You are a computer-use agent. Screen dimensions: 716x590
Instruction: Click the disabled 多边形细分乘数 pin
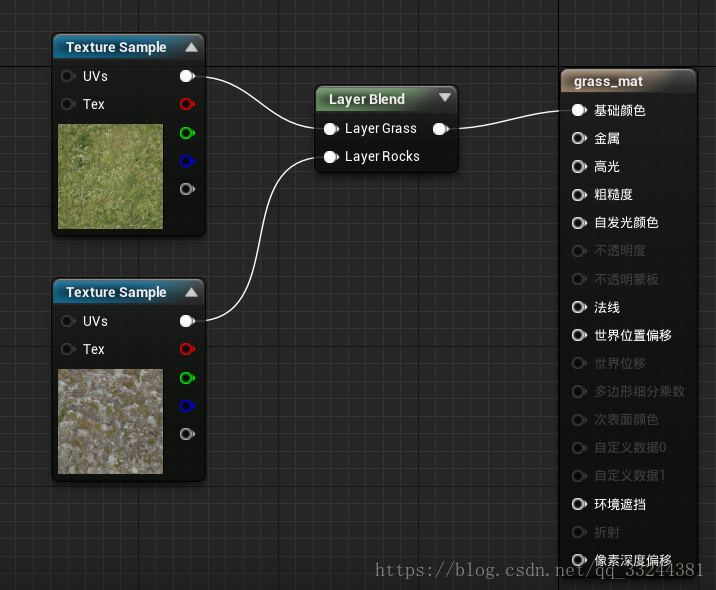[579, 391]
